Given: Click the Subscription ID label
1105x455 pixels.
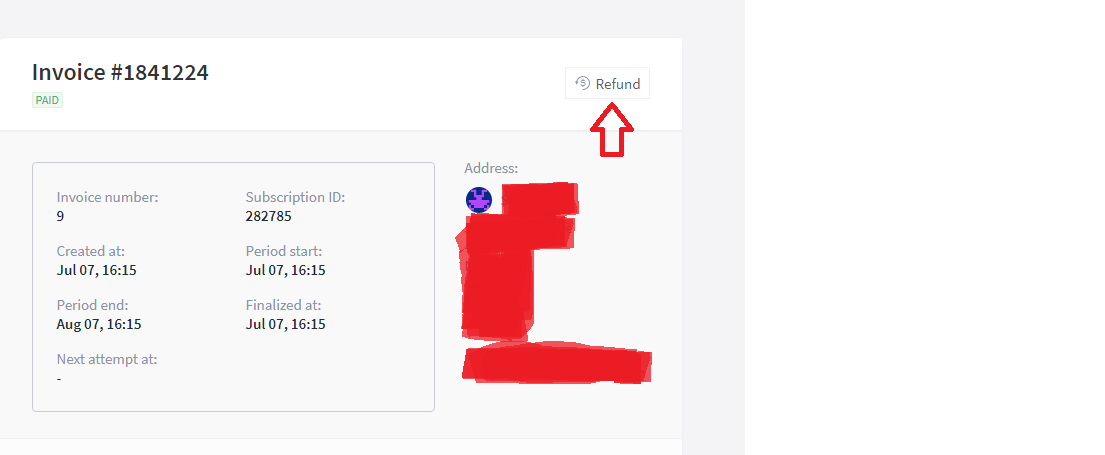Looking at the screenshot, I should [x=295, y=197].
